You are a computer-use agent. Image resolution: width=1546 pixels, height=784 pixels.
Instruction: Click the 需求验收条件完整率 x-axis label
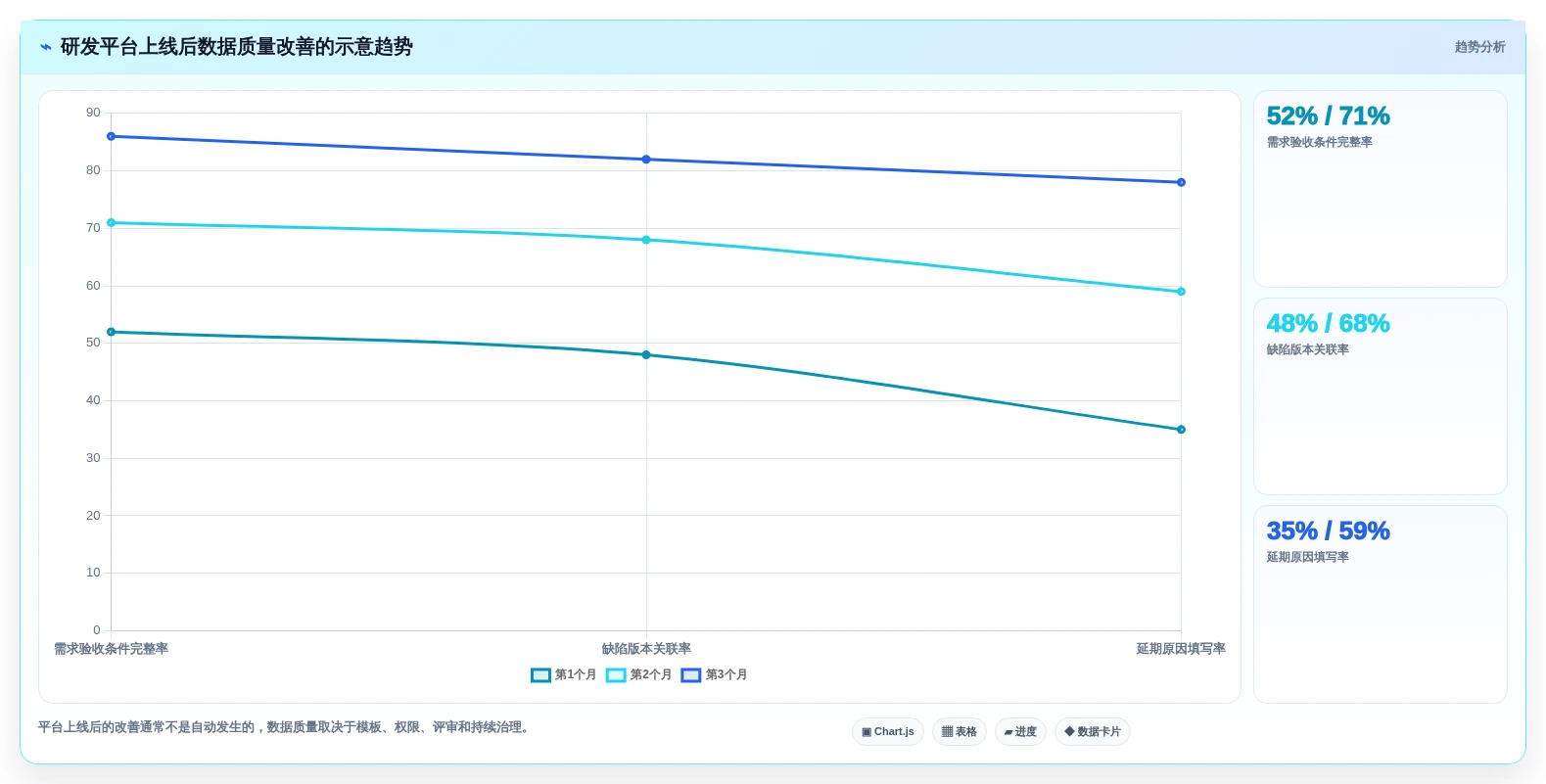(x=111, y=649)
